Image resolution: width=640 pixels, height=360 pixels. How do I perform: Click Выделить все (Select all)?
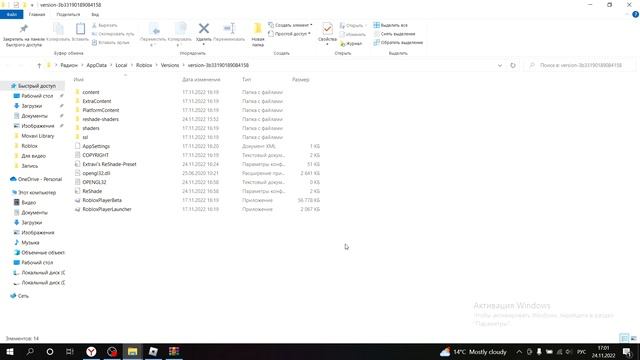coord(390,25)
